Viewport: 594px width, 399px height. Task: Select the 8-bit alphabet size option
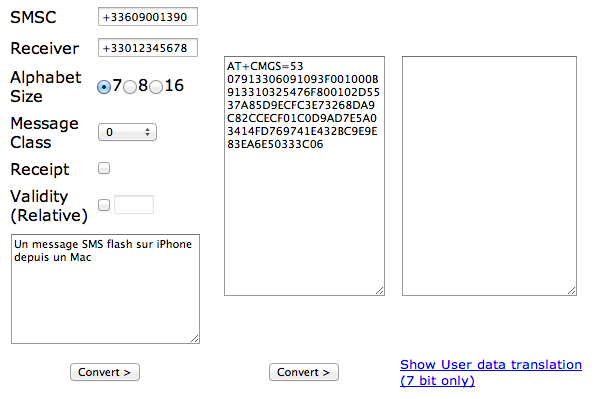(130, 87)
